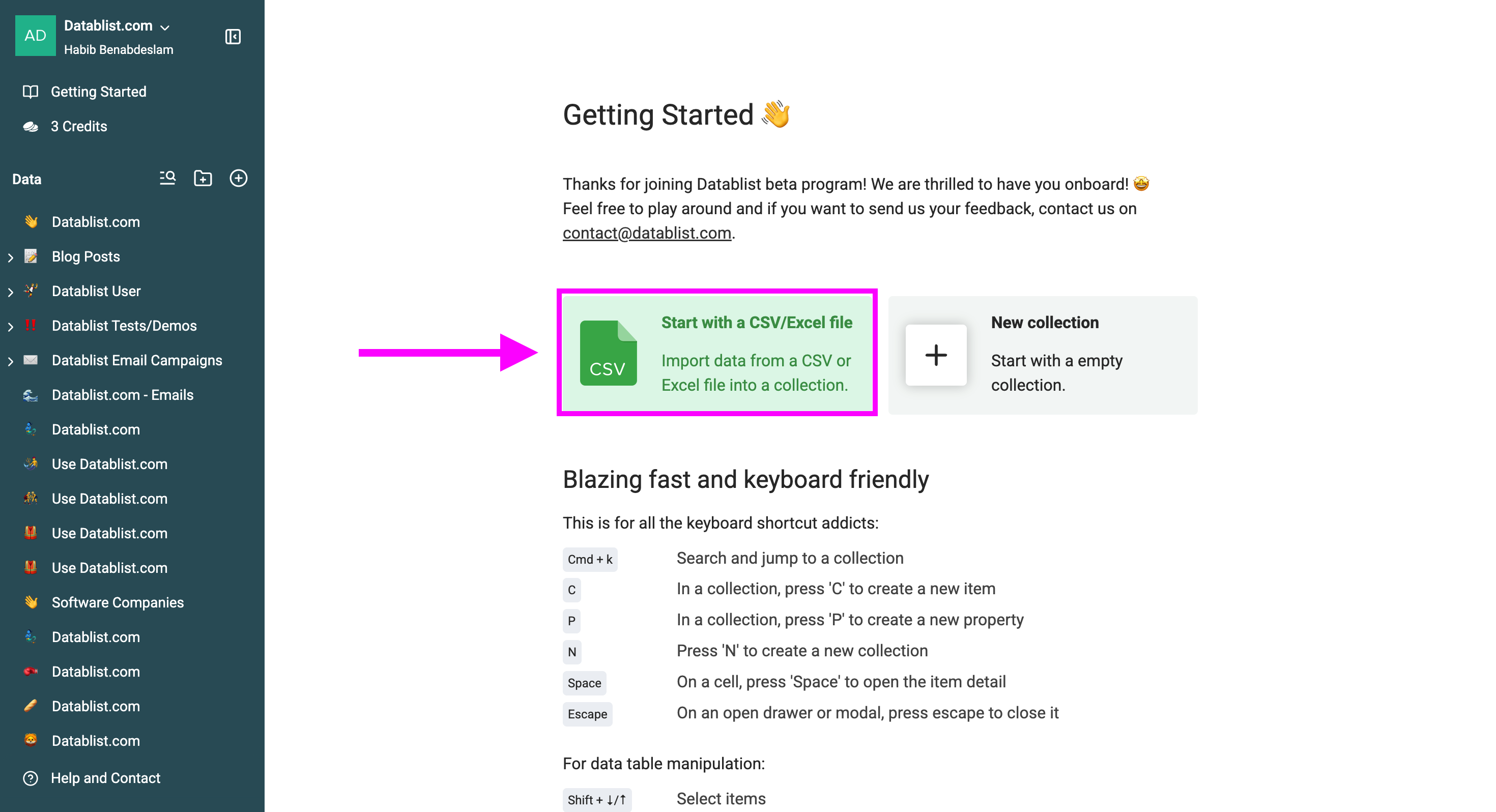Open the collection search icon
Image resolution: width=1496 pixels, height=812 pixels.
pos(168,178)
